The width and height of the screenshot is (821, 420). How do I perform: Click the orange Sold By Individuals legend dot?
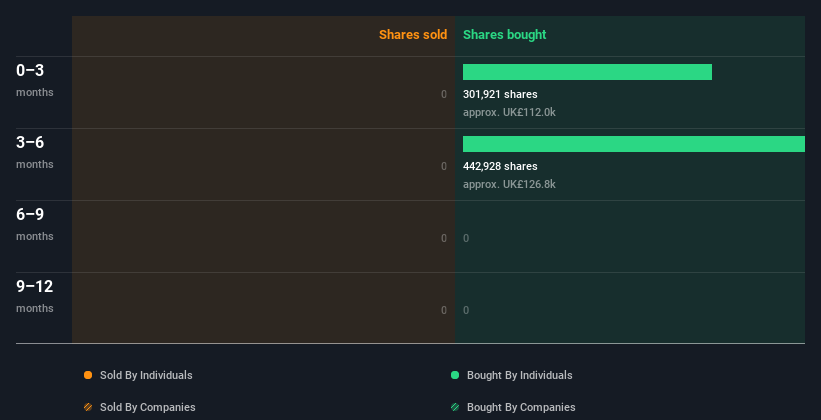(88, 375)
